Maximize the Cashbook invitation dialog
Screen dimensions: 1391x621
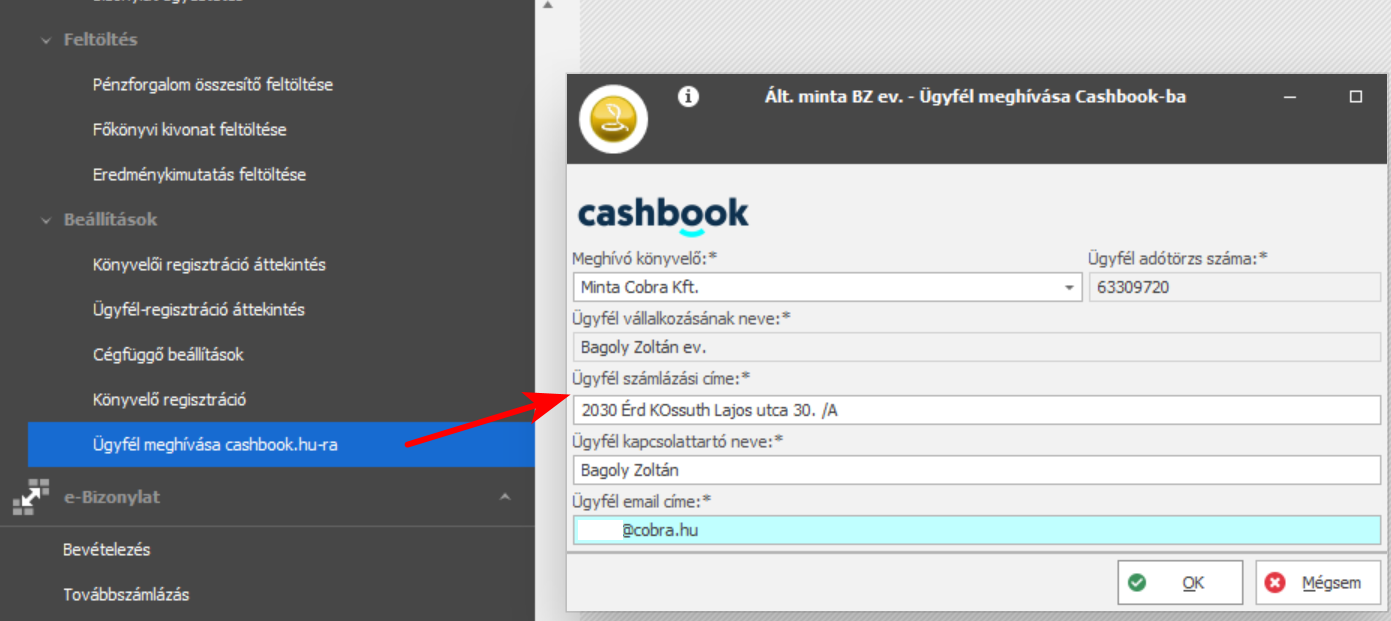(x=1356, y=97)
